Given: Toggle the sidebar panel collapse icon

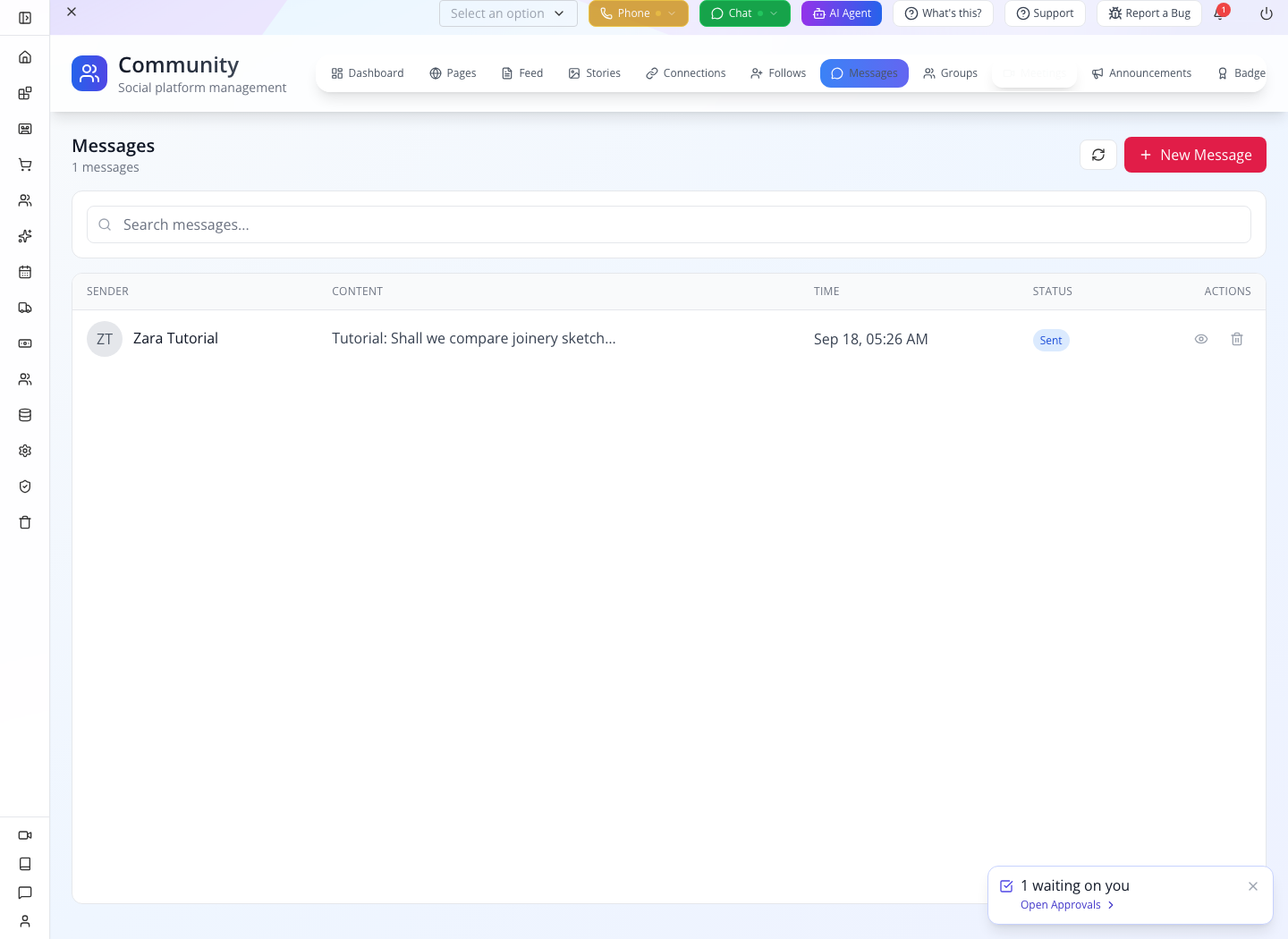Looking at the screenshot, I should pos(25,18).
